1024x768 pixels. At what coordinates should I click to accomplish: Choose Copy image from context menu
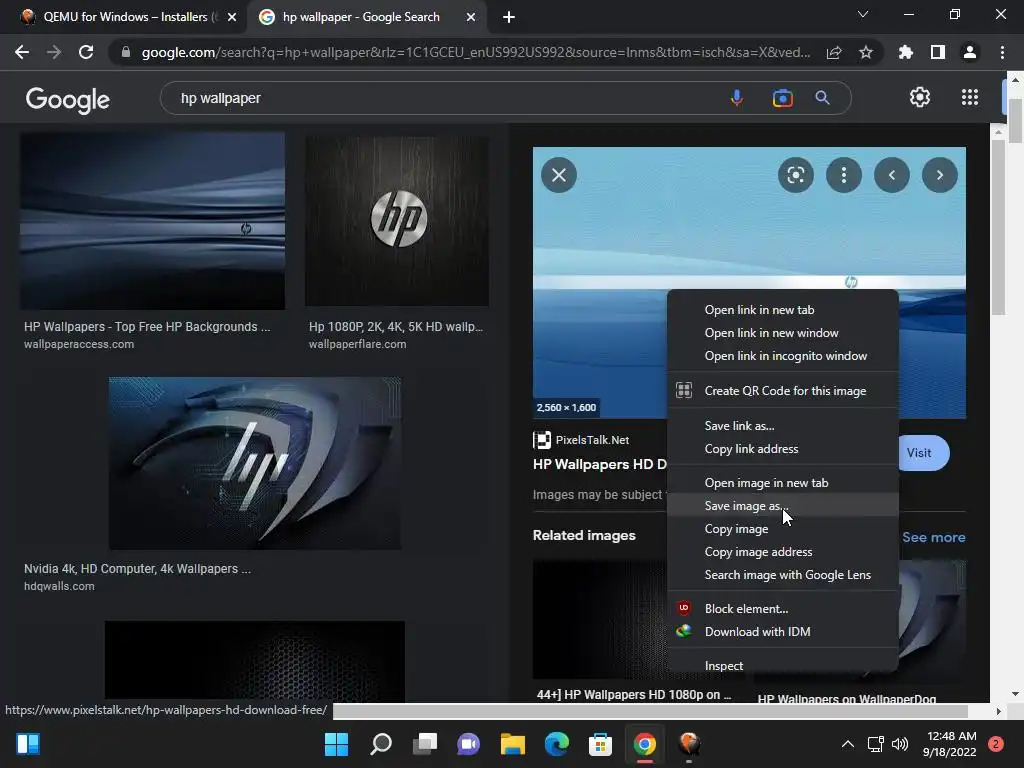pyautogui.click(x=783, y=528)
